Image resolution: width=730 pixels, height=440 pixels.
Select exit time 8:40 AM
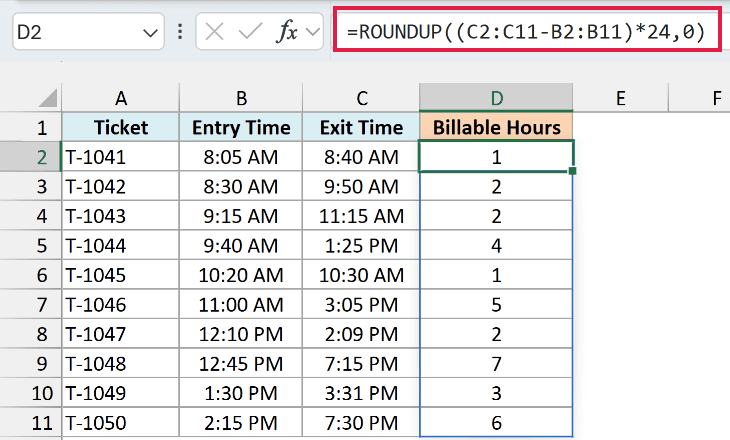(361, 157)
